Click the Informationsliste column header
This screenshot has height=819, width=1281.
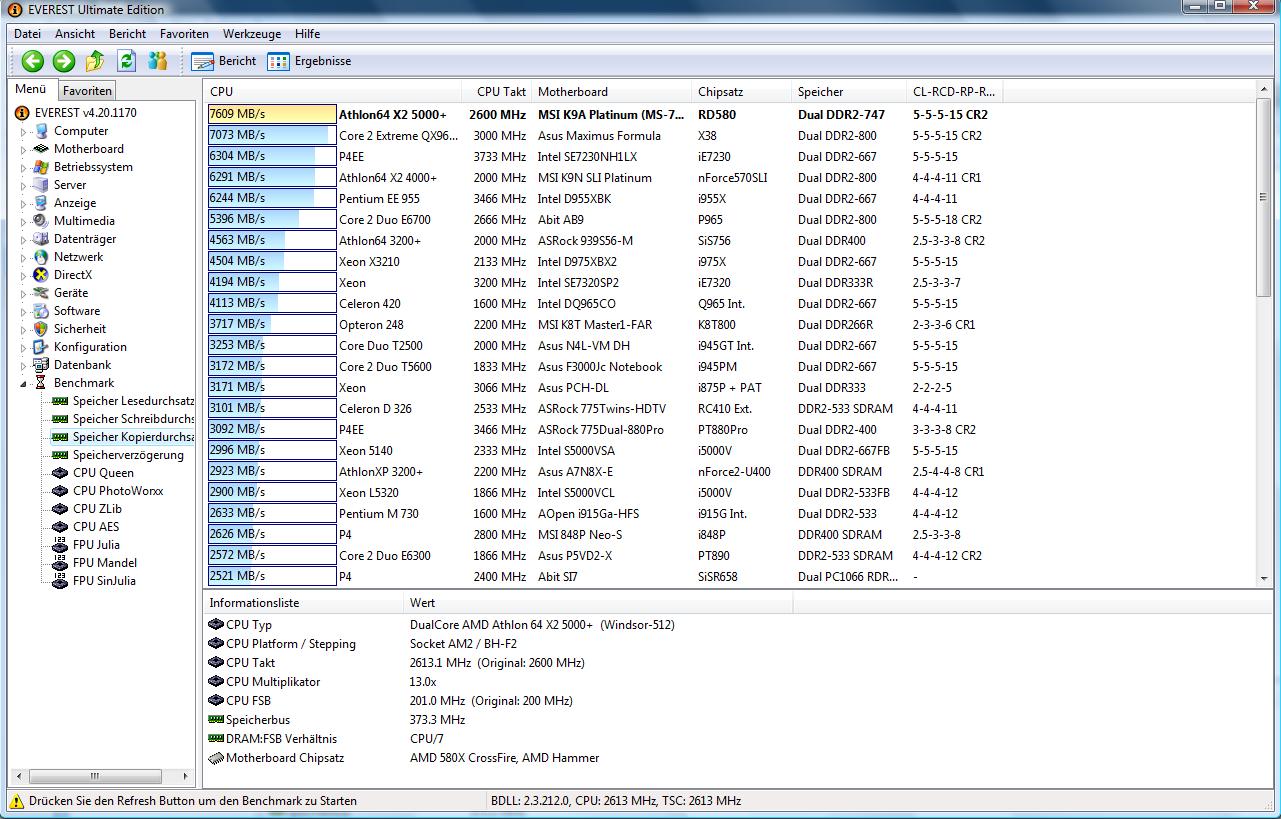coord(303,604)
